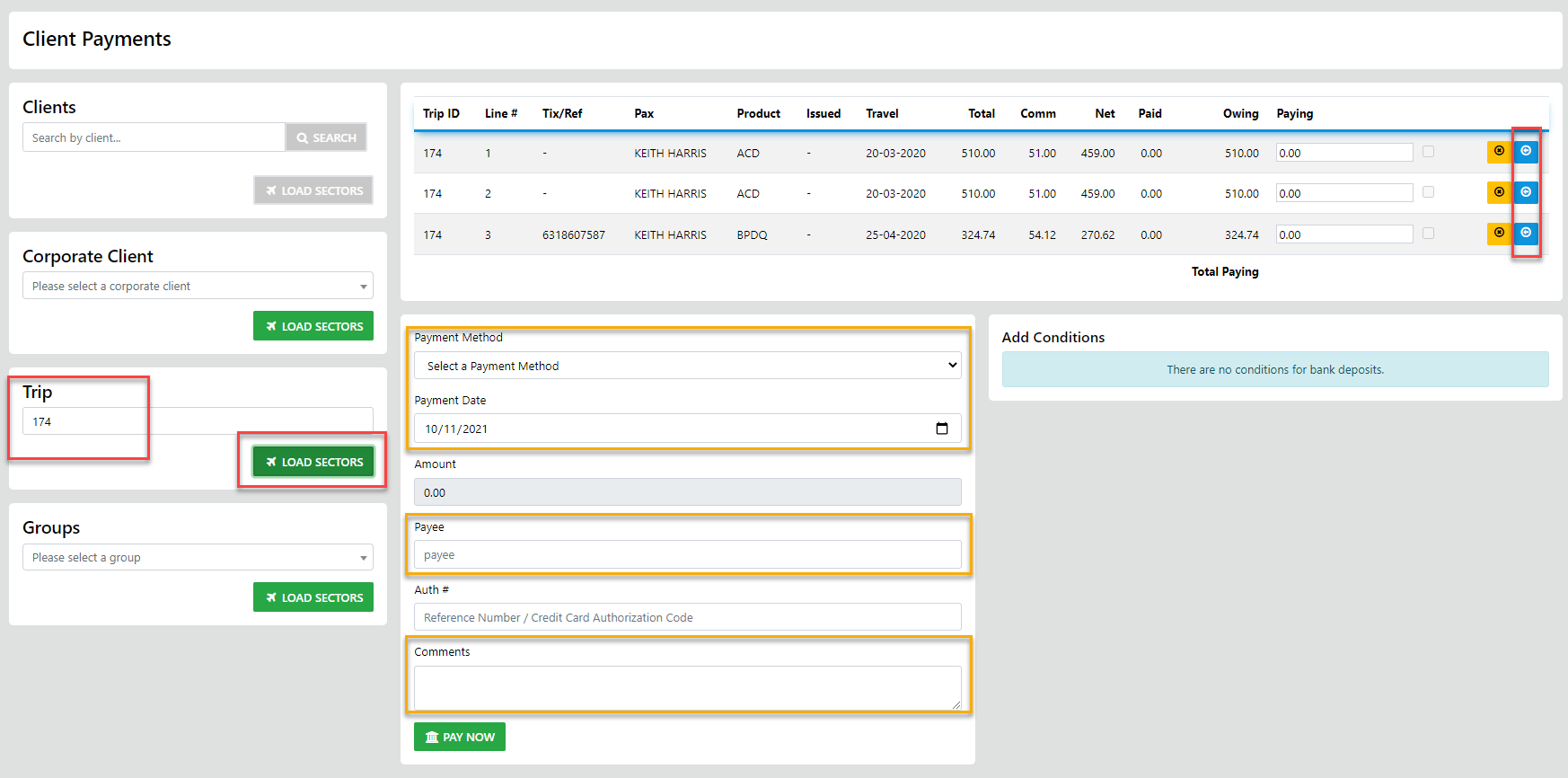Click yellow clear button for line 3
Screen dimensions: 1568x778
coord(1498,234)
